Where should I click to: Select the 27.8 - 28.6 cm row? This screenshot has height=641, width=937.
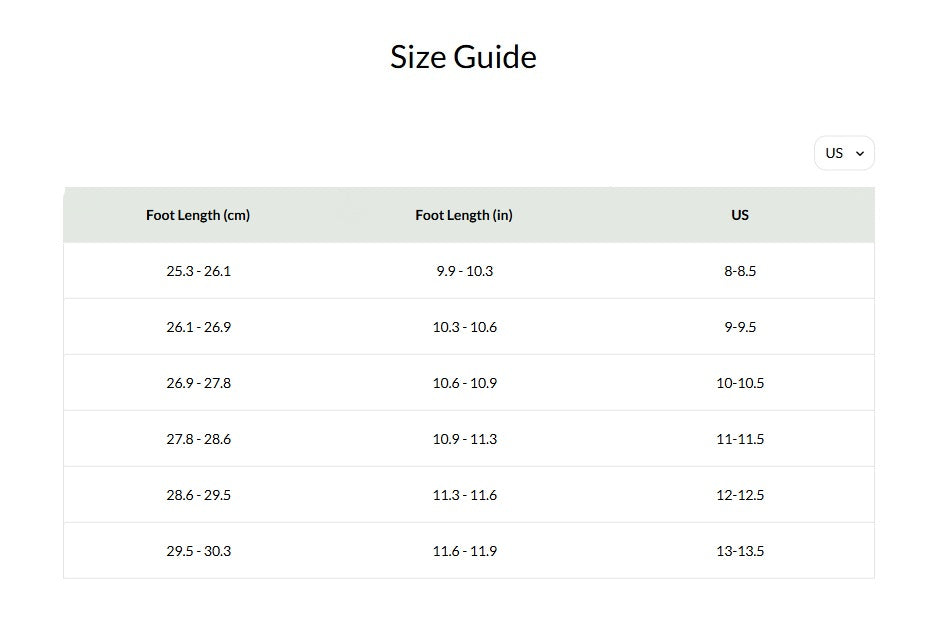(198, 438)
